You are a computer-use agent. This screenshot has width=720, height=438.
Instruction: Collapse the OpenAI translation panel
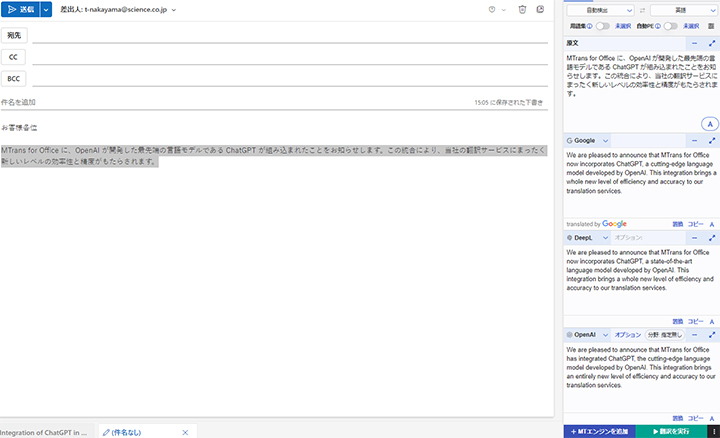pyautogui.click(x=694, y=335)
